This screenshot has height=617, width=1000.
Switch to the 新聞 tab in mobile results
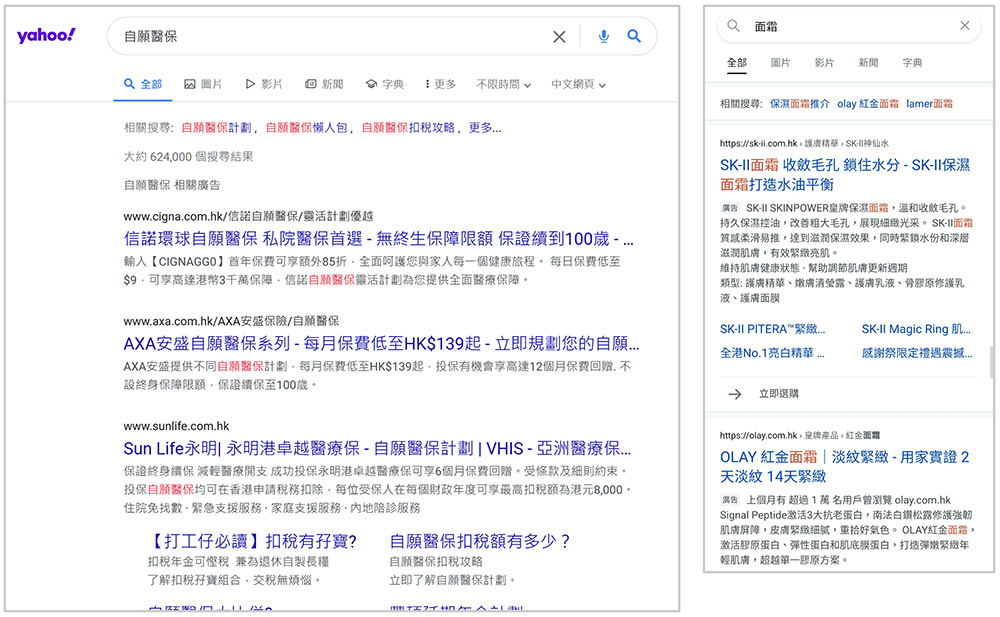pos(868,63)
